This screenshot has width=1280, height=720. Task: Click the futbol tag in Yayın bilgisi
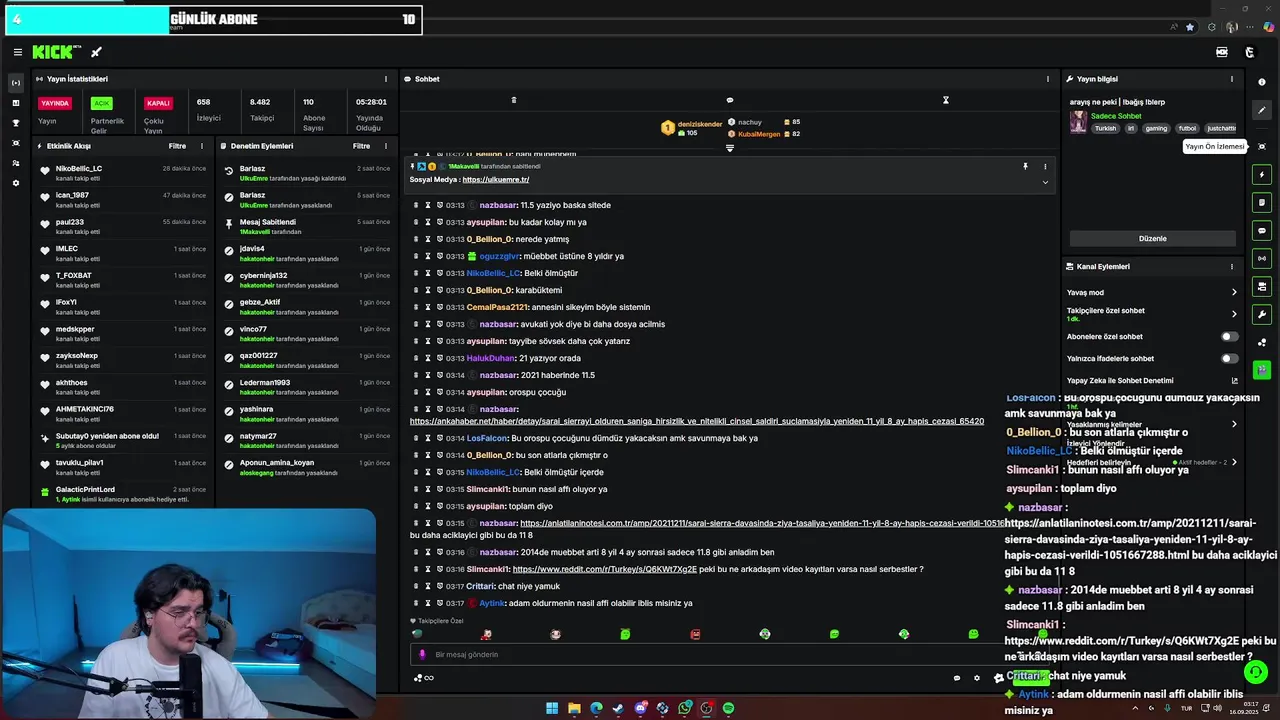pos(1187,128)
